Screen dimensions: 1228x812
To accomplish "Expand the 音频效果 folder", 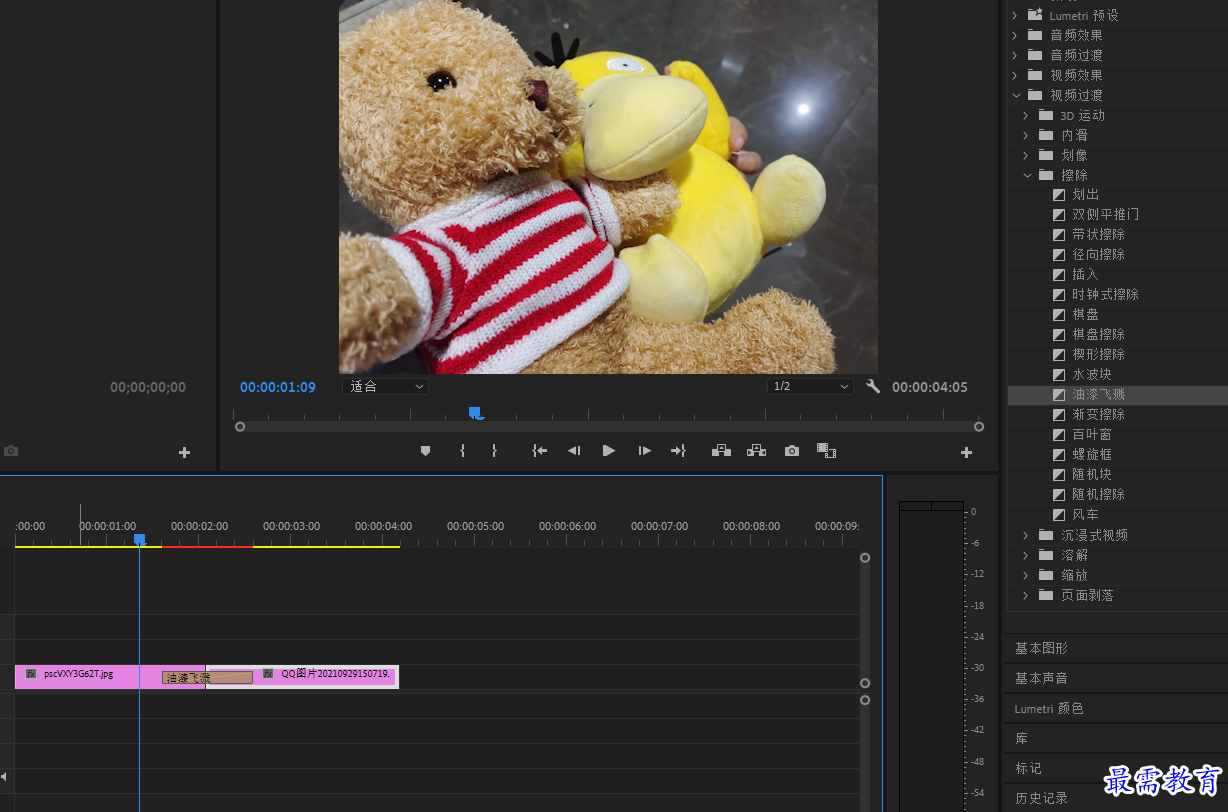I will coord(1014,35).
